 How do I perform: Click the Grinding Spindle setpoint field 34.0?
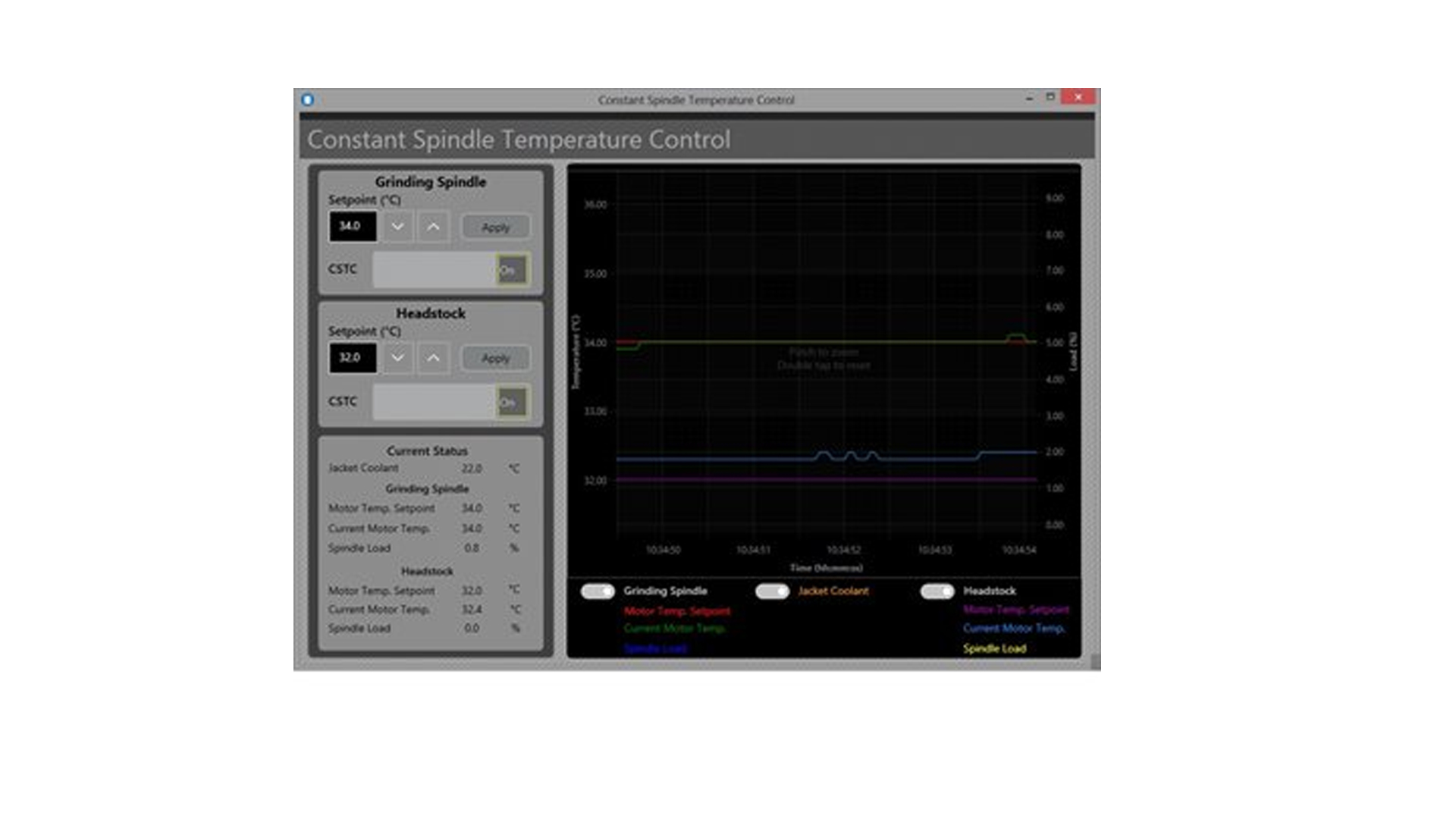tap(353, 226)
